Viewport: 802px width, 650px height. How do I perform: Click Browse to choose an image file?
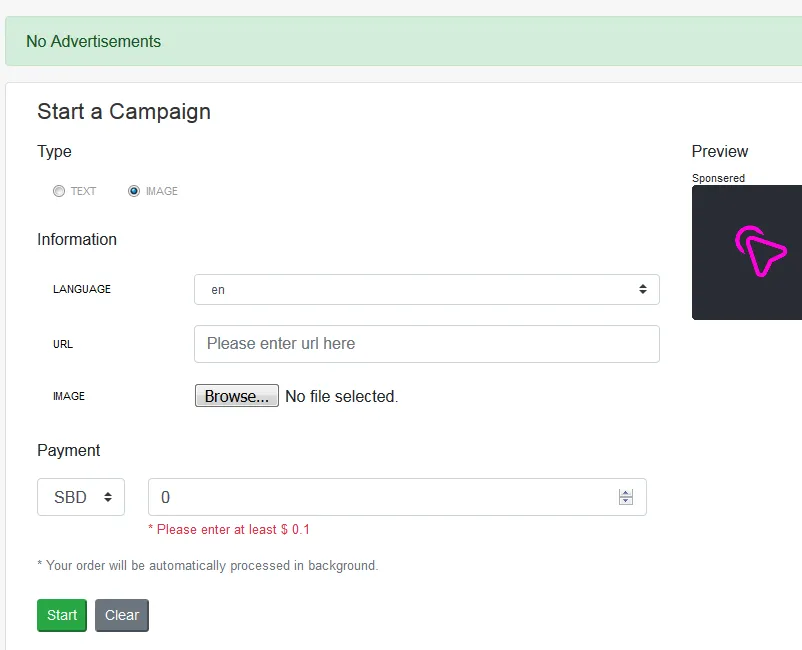(x=237, y=396)
